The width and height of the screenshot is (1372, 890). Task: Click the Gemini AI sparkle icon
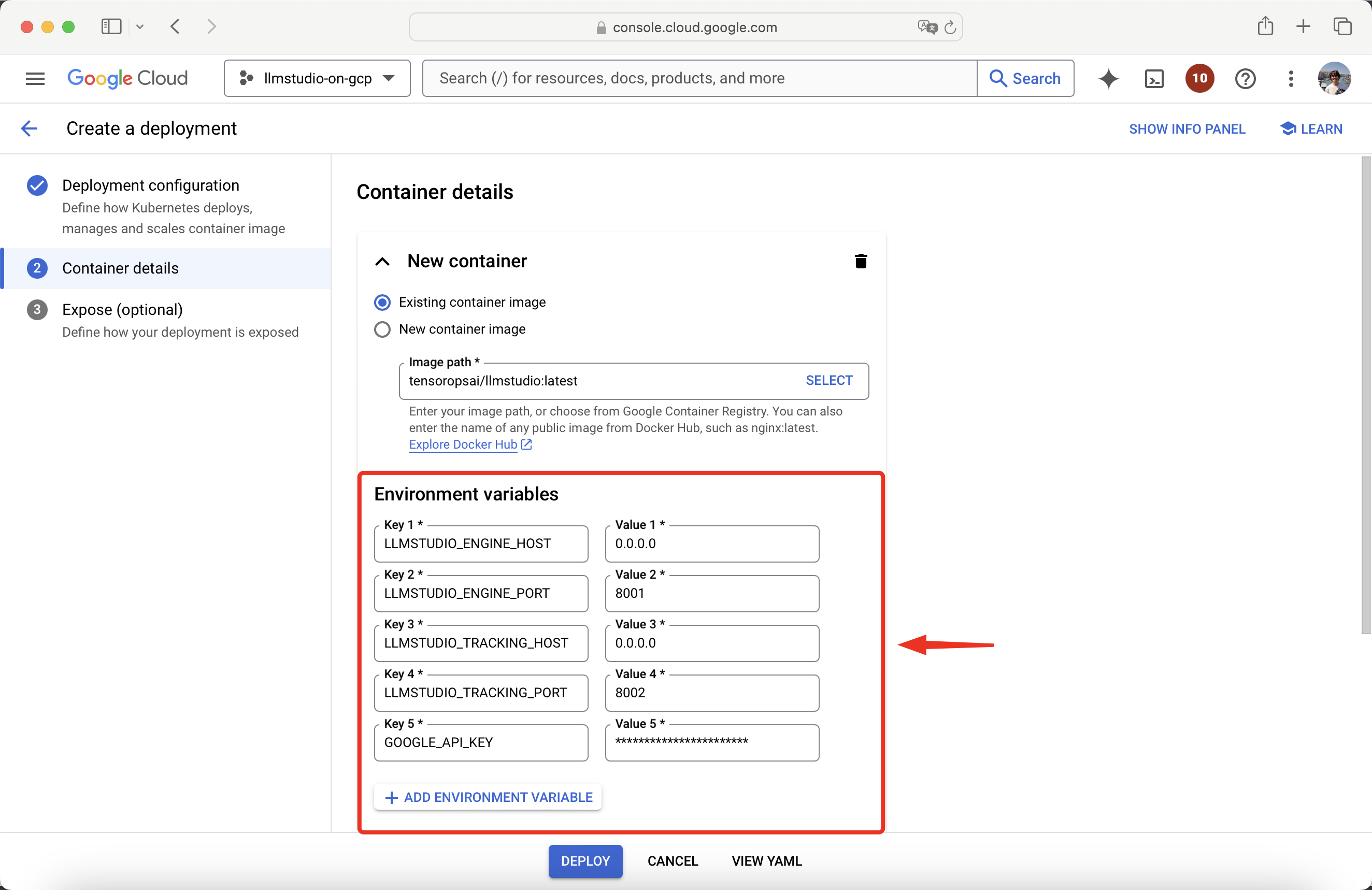1108,78
